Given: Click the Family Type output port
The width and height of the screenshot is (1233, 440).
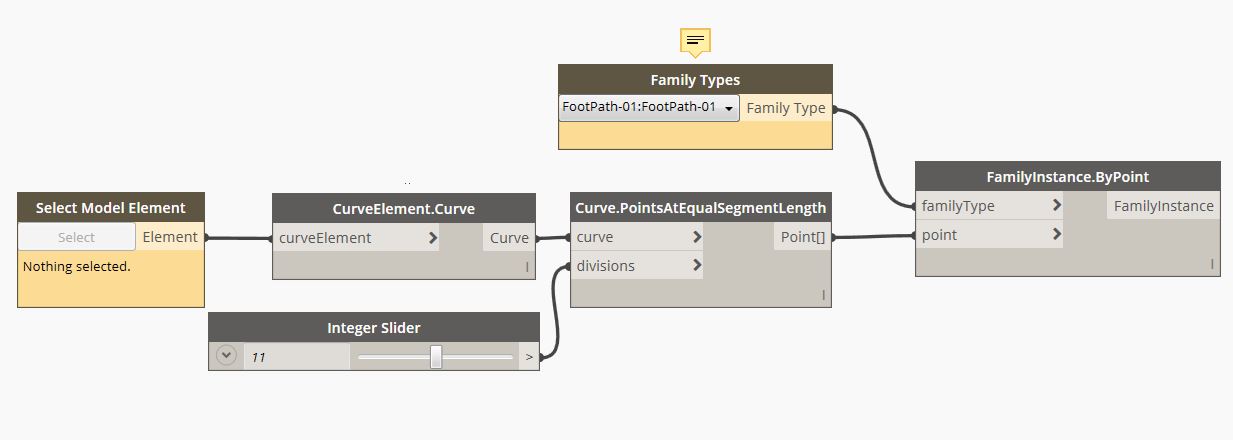Looking at the screenshot, I should [x=786, y=108].
